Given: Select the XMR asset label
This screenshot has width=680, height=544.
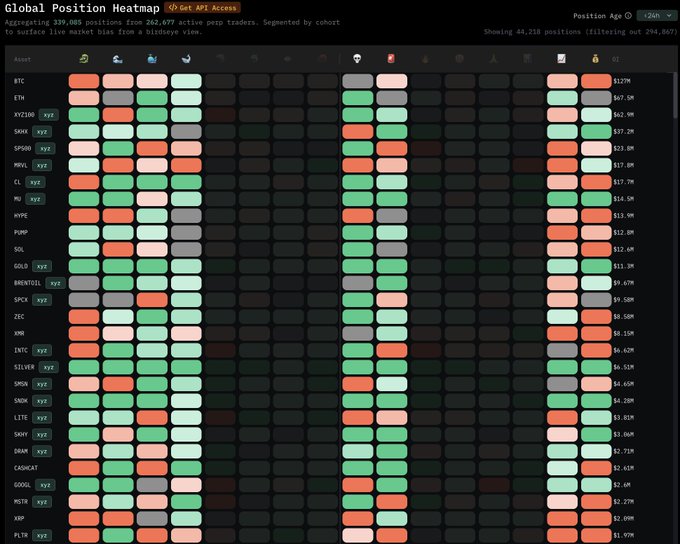Looking at the screenshot, I should (x=19, y=333).
